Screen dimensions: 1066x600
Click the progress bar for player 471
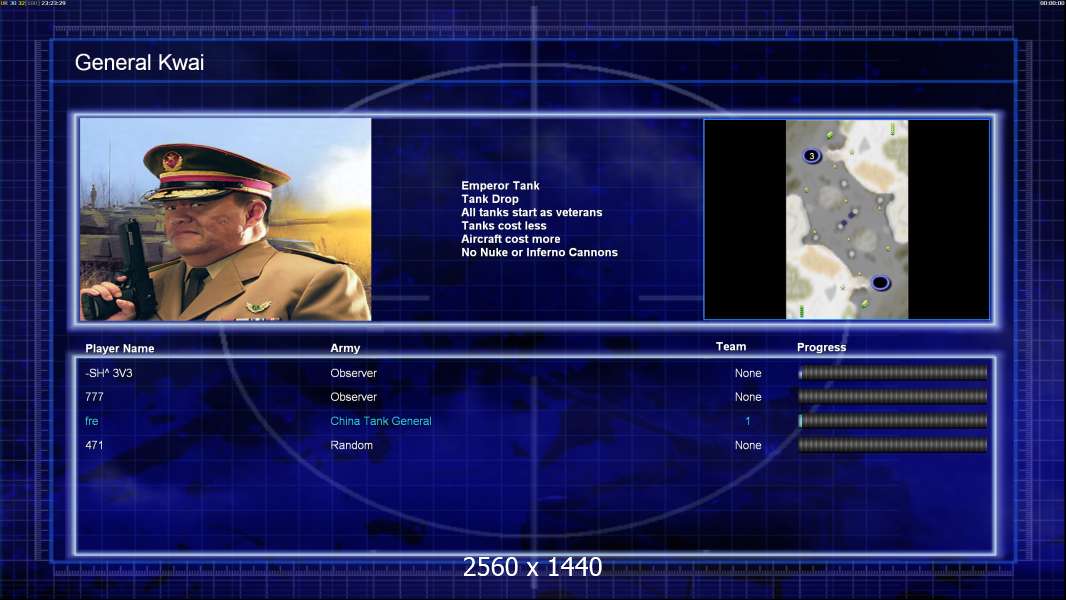(892, 445)
